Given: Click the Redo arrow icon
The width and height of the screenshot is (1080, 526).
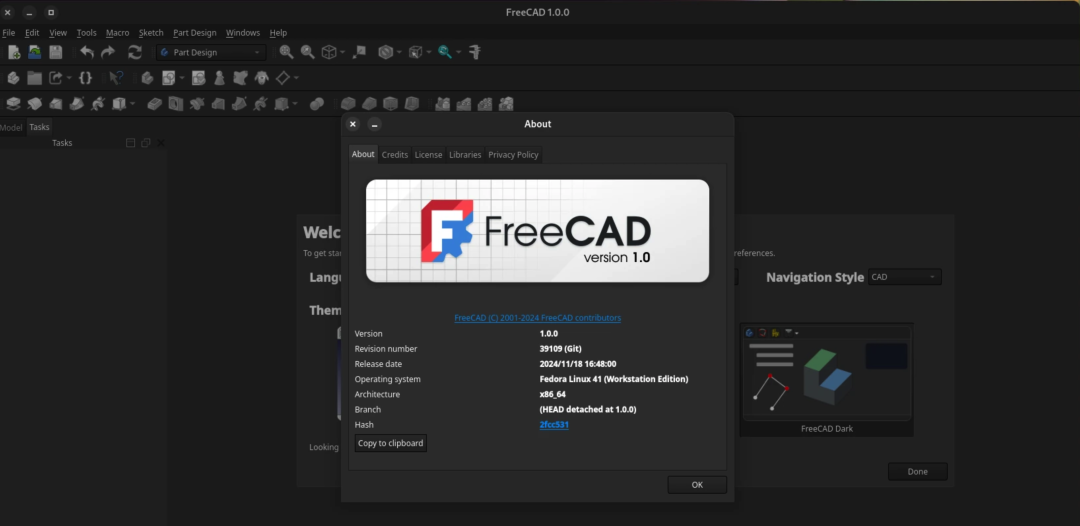Looking at the screenshot, I should pos(108,52).
